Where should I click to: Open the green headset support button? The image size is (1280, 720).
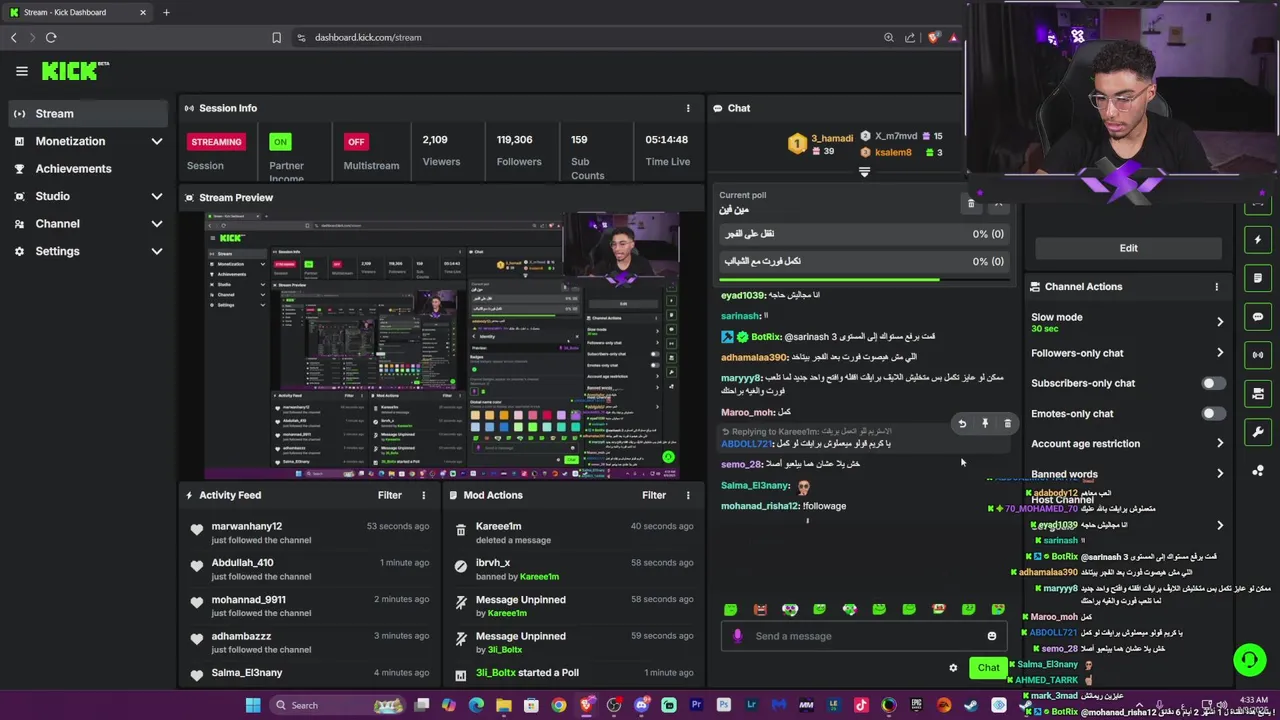[x=1249, y=660]
